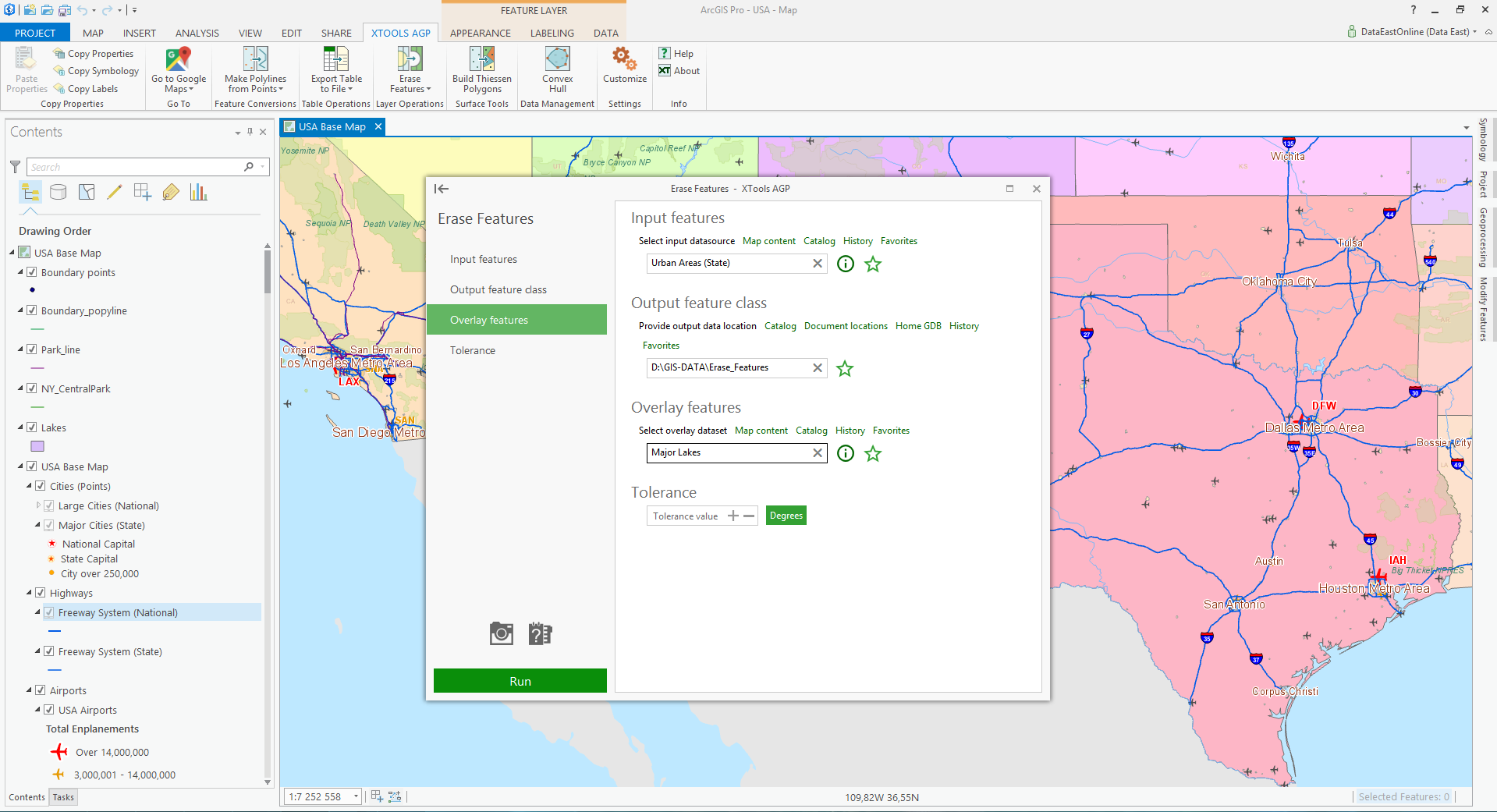The image size is (1497, 812).
Task: Switch Contents to List By Data Source
Action: (59, 192)
